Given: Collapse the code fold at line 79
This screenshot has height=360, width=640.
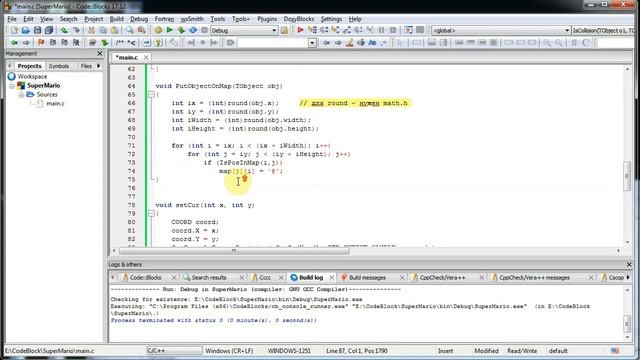Looking at the screenshot, I should click(x=151, y=213).
